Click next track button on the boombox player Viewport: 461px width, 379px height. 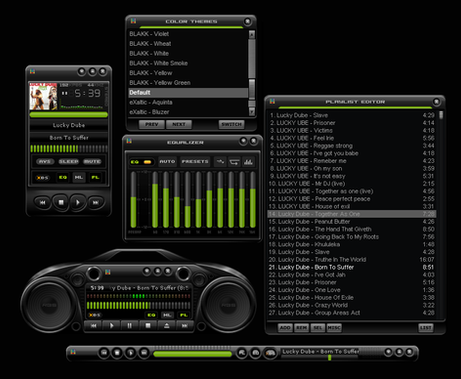184,326
